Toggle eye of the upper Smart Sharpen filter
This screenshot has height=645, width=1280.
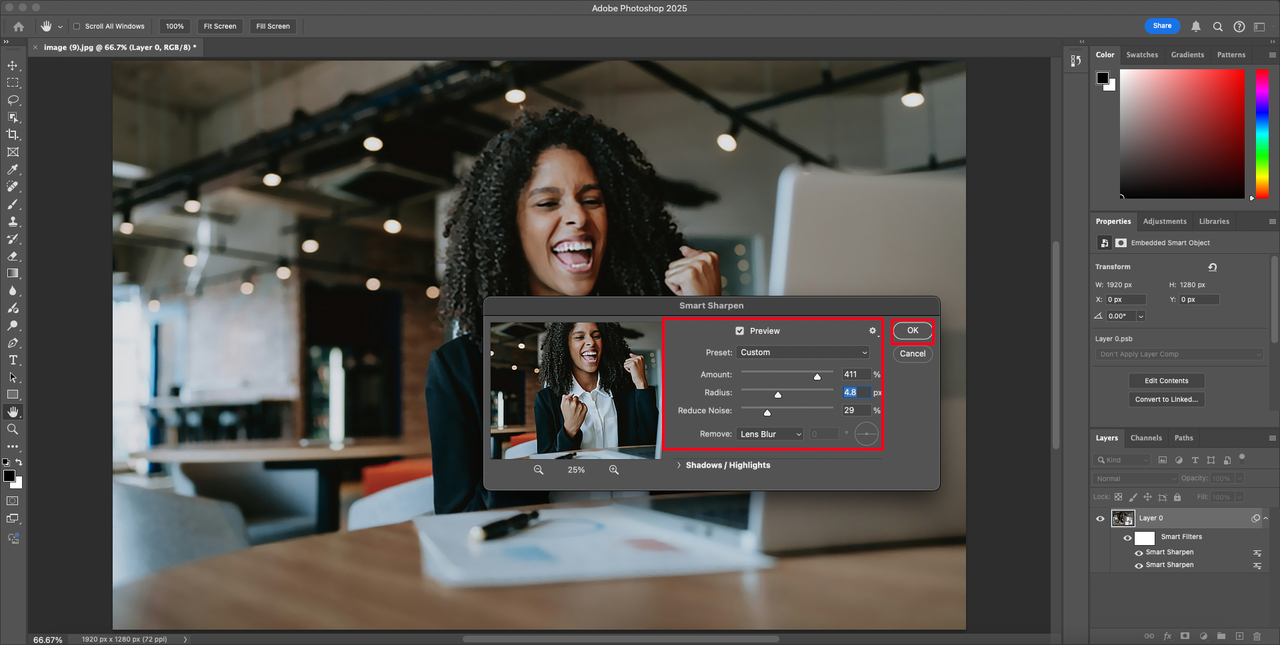pos(1139,552)
